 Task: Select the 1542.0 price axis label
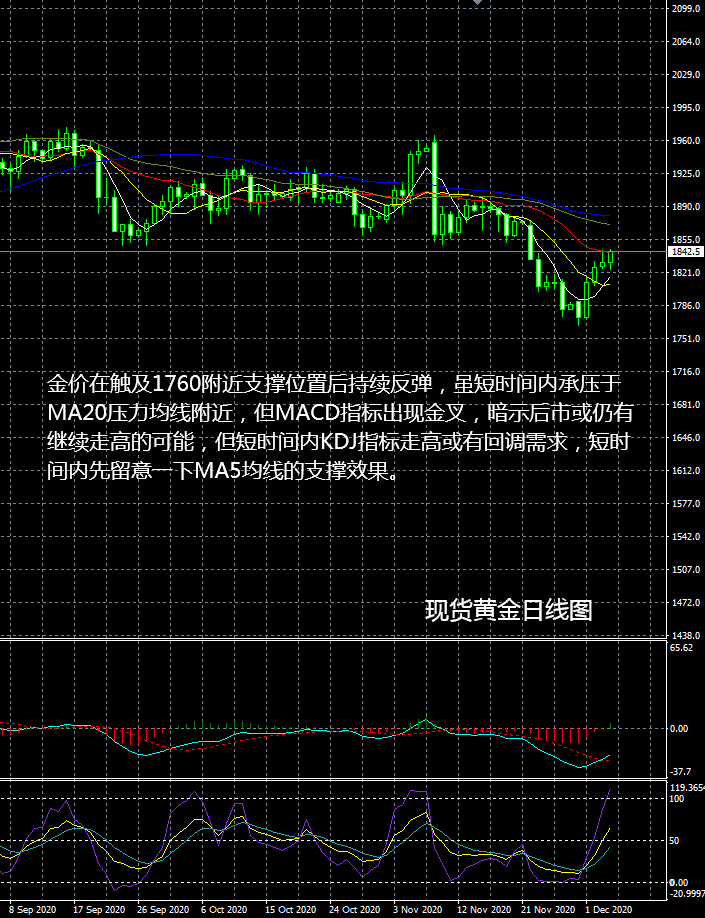(x=686, y=536)
